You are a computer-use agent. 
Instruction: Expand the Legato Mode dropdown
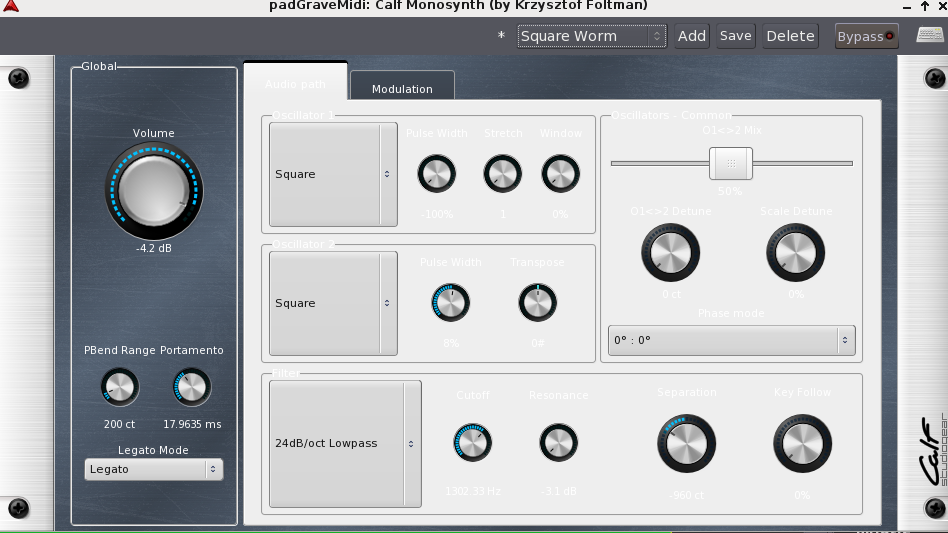click(x=154, y=469)
